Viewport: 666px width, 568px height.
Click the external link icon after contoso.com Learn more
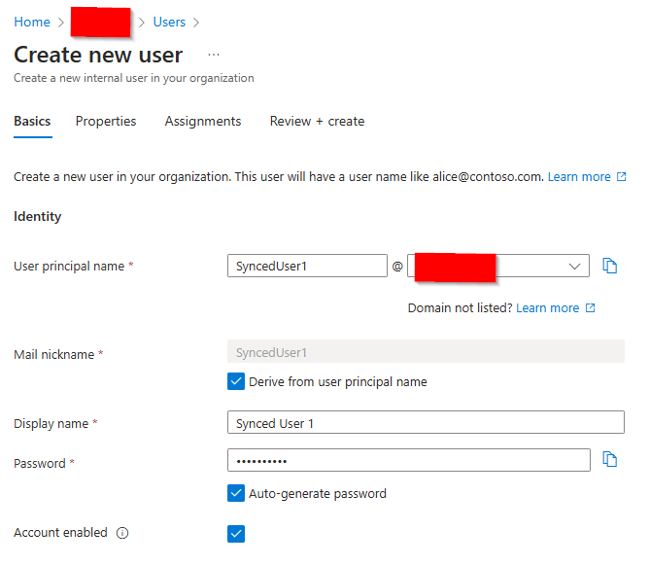click(622, 177)
